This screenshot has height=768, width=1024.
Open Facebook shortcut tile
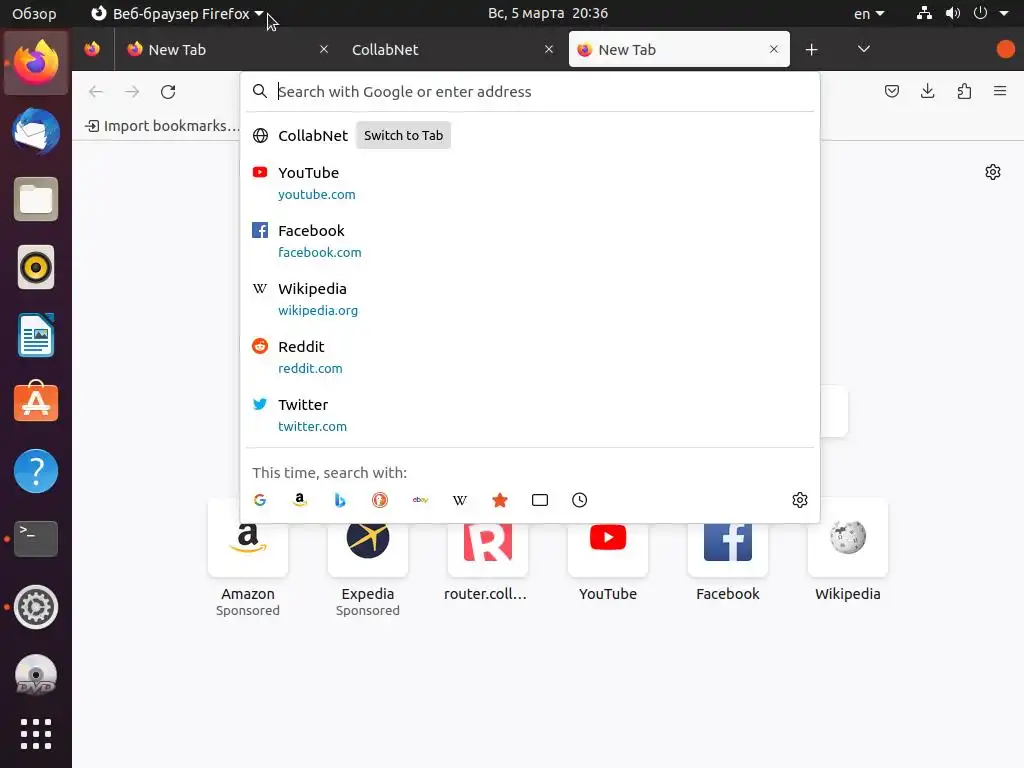pyautogui.click(x=728, y=552)
